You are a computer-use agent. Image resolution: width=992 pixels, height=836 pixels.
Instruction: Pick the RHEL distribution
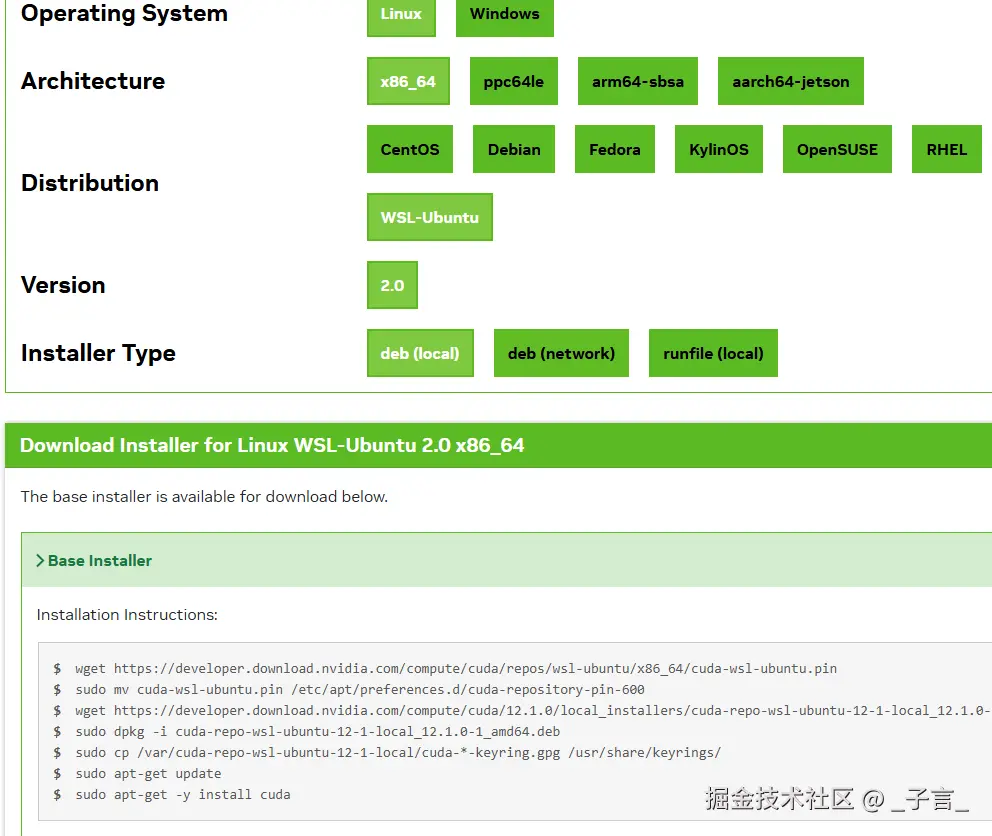tap(946, 149)
